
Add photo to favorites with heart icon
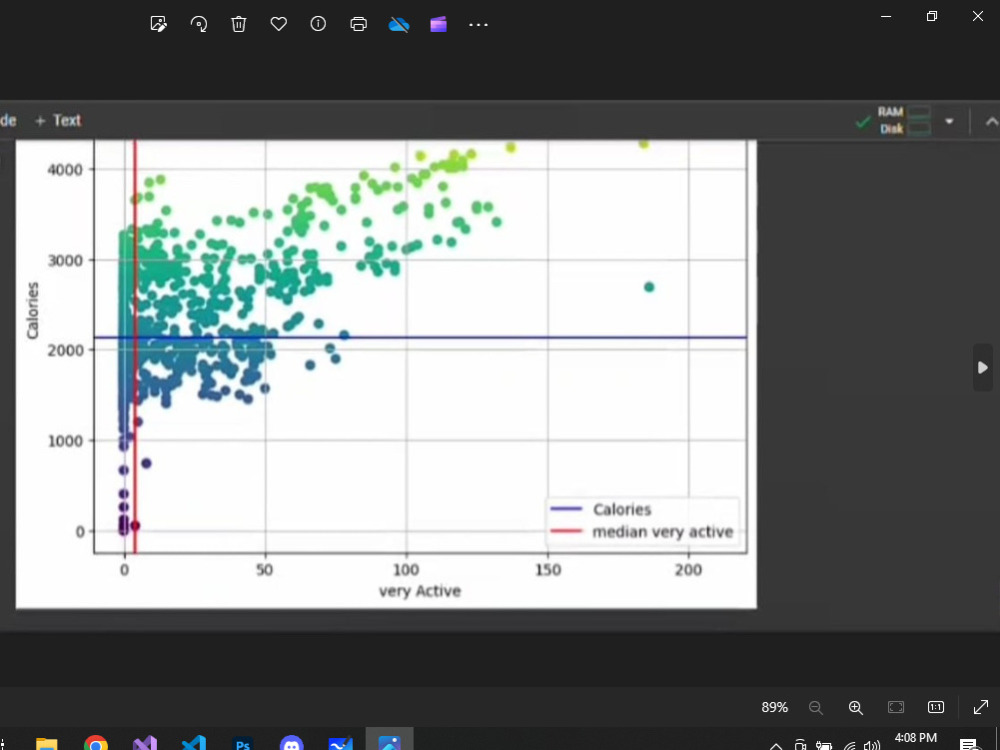pos(279,24)
